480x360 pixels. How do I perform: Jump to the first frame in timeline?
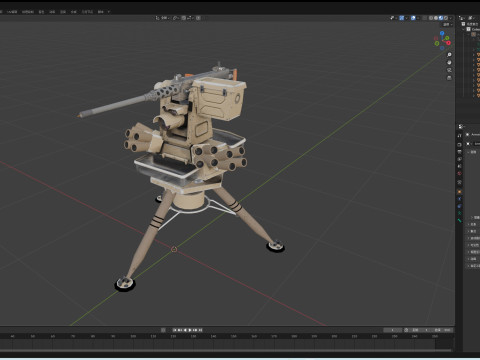coord(175,330)
